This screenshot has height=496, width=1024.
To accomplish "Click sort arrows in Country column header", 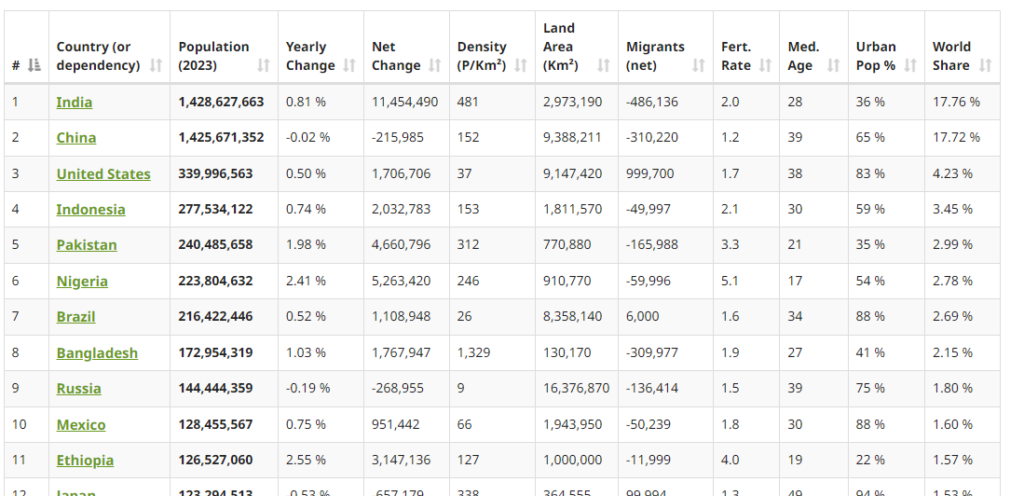I will pos(155,65).
